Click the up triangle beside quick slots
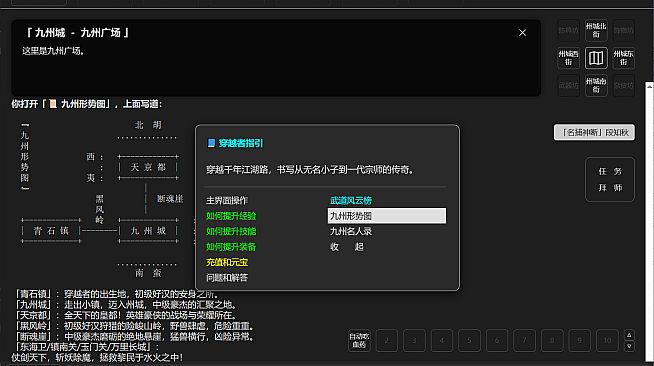 [x=629, y=335]
